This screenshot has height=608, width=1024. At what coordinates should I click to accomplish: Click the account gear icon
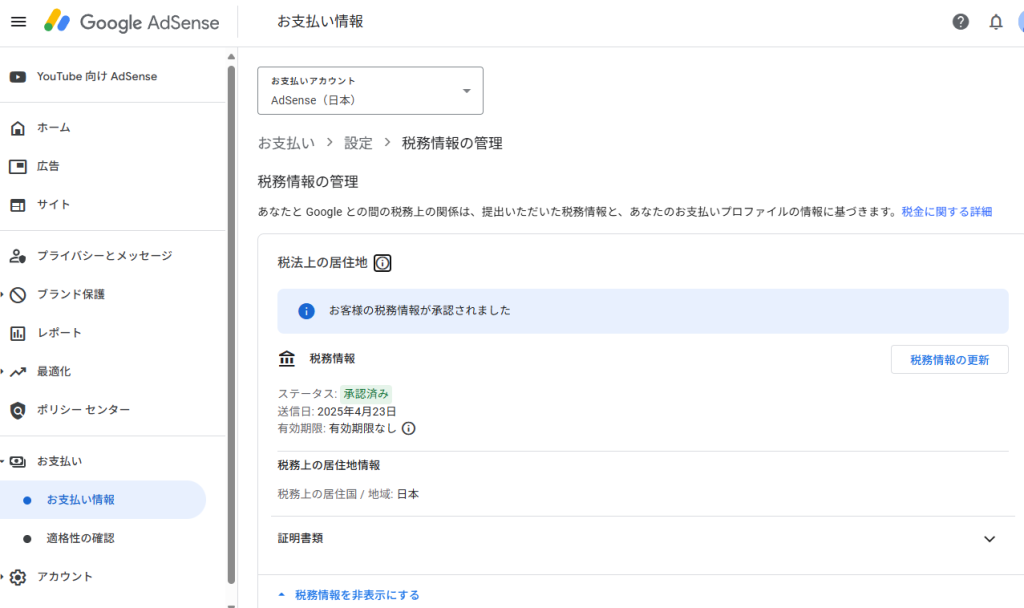[18, 577]
